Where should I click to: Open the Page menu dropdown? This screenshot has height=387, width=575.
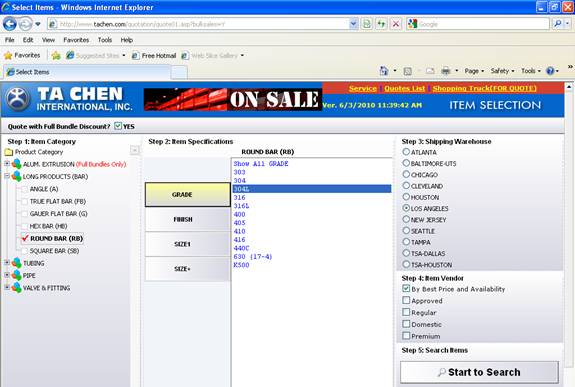(474, 71)
